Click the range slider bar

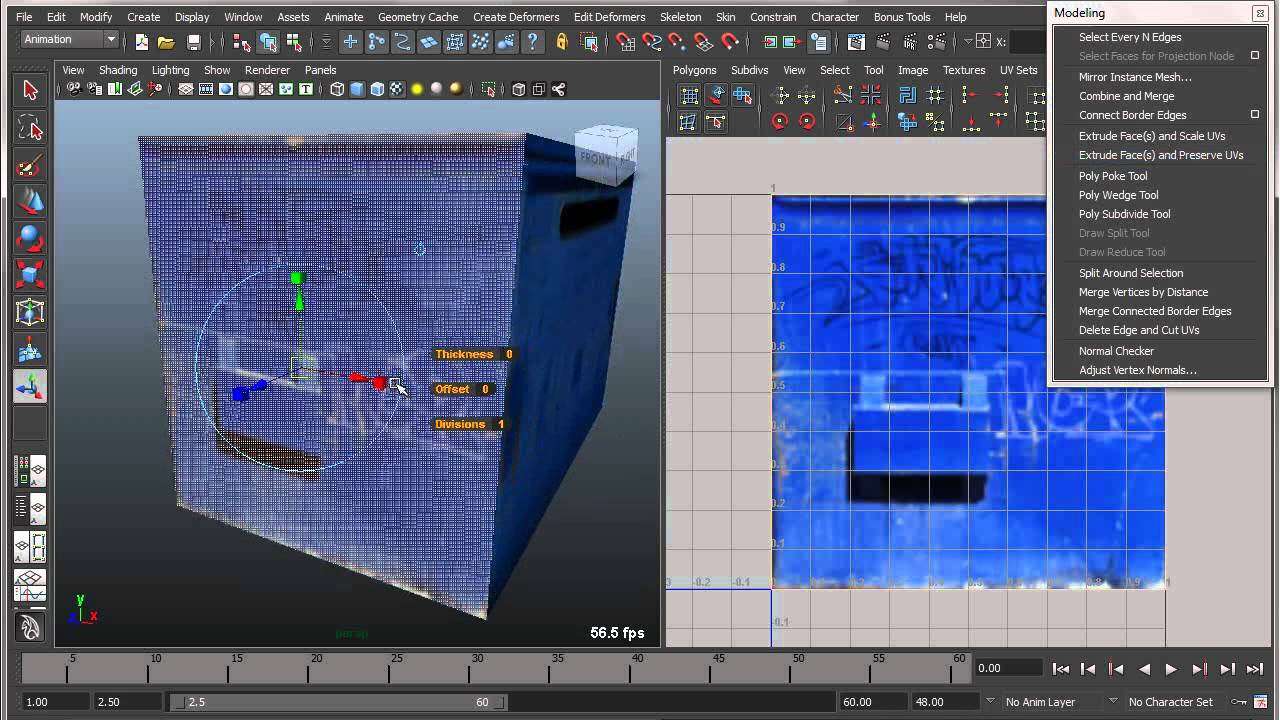click(x=340, y=702)
